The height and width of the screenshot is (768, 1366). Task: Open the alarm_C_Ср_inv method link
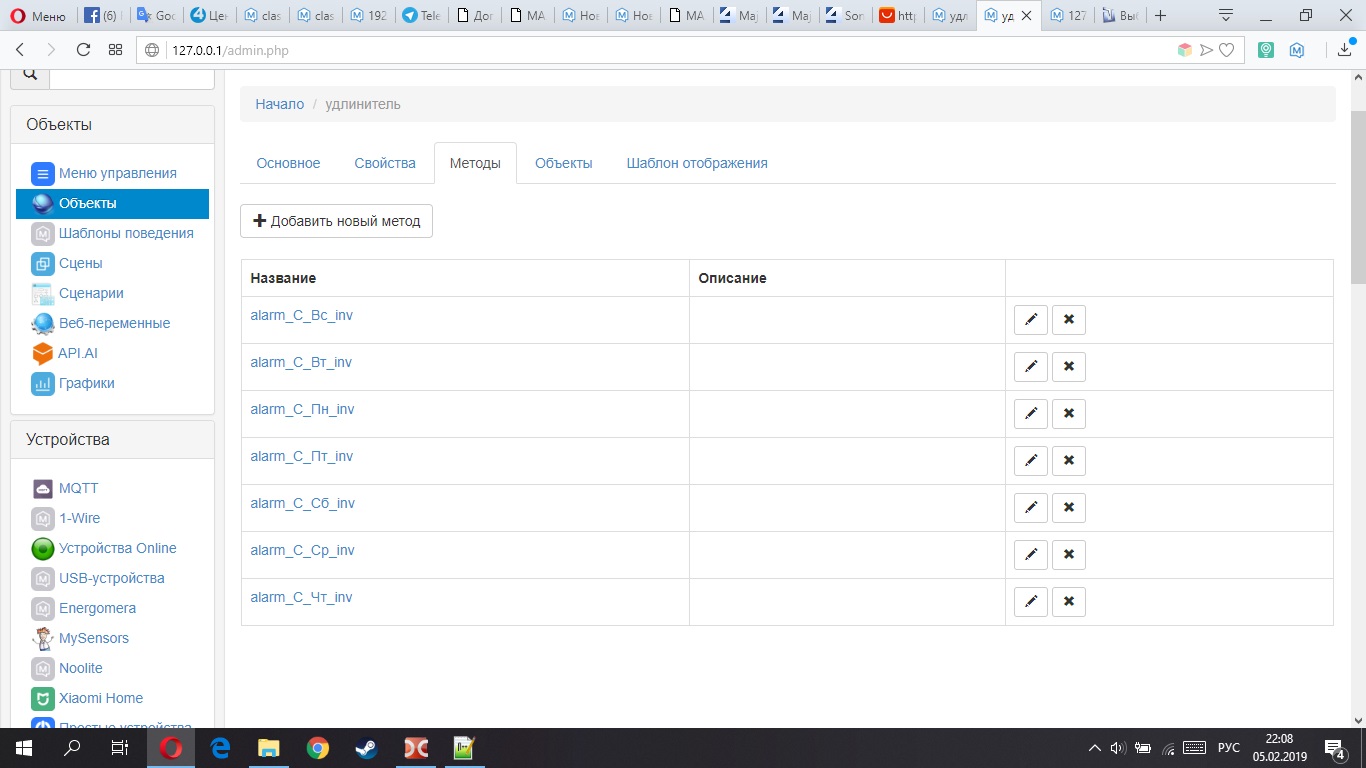(x=302, y=550)
